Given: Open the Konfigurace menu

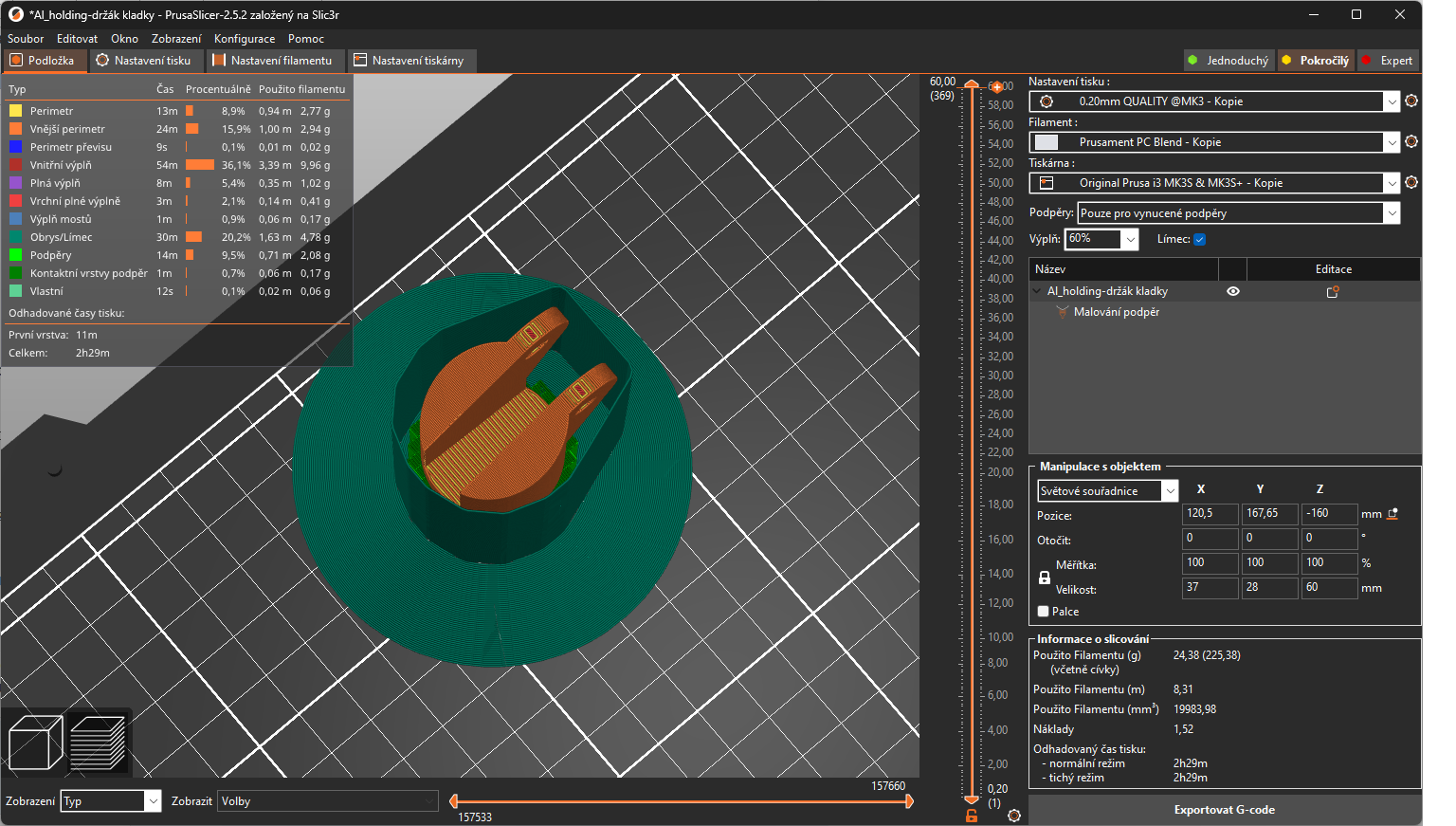Looking at the screenshot, I should point(244,39).
